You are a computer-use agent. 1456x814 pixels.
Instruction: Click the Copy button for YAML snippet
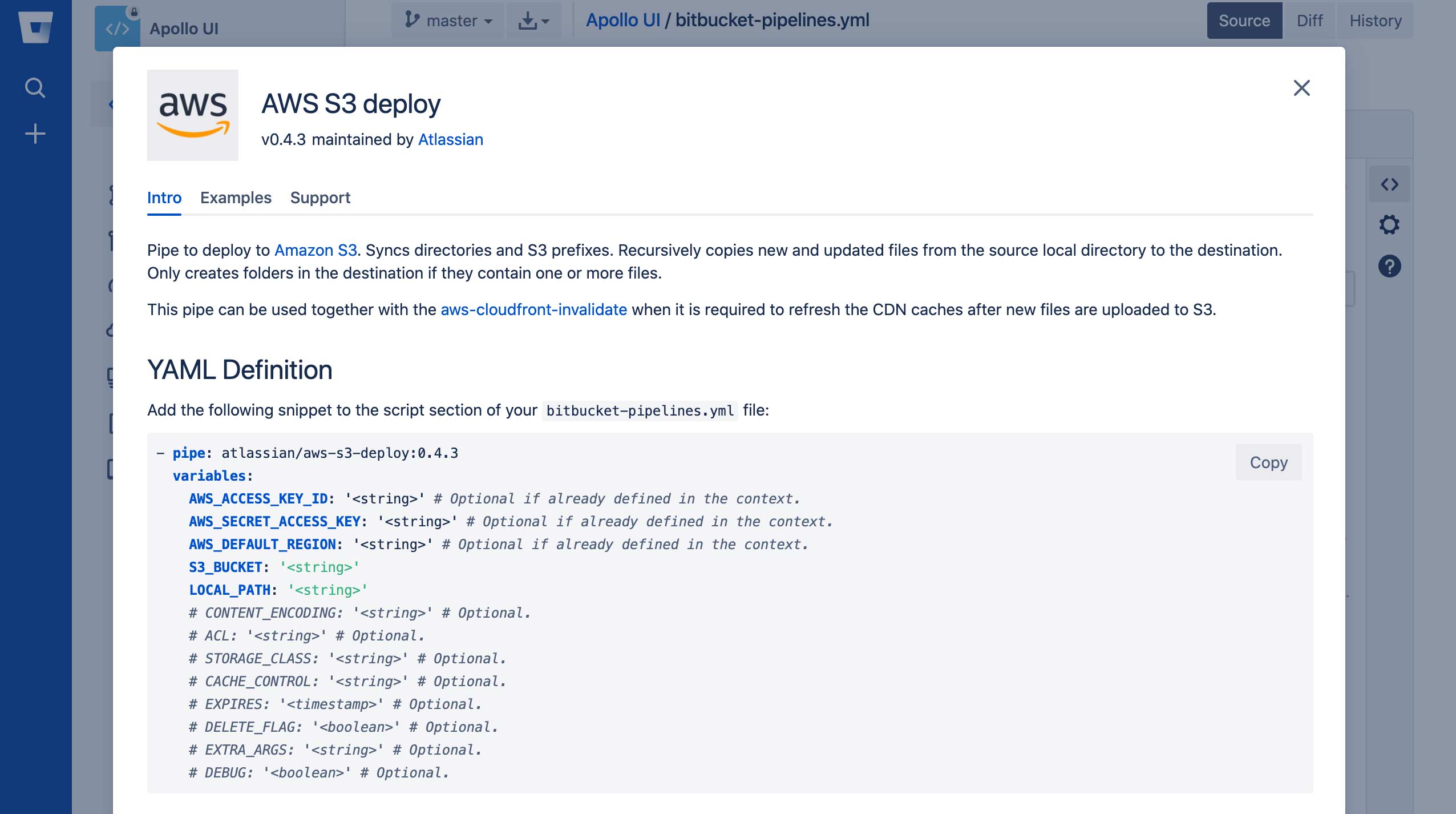(1268, 461)
